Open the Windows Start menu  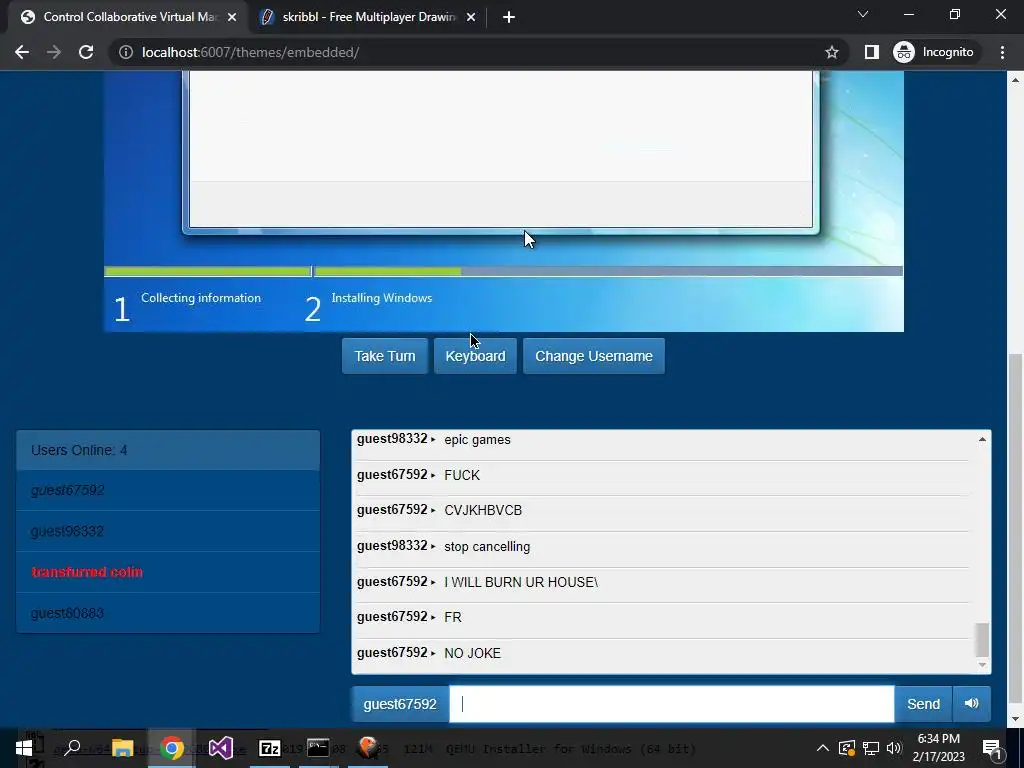pyautogui.click(x=24, y=748)
